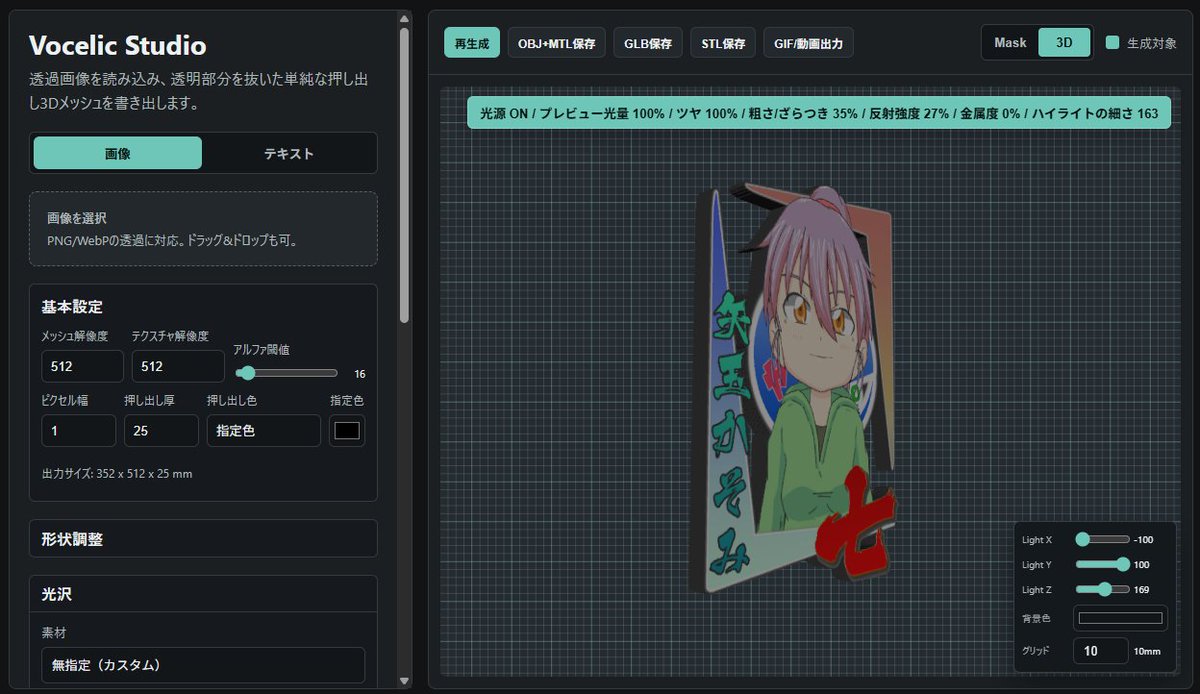The image size is (1200, 694).
Task: Select the 画像 input tab
Action: point(118,153)
